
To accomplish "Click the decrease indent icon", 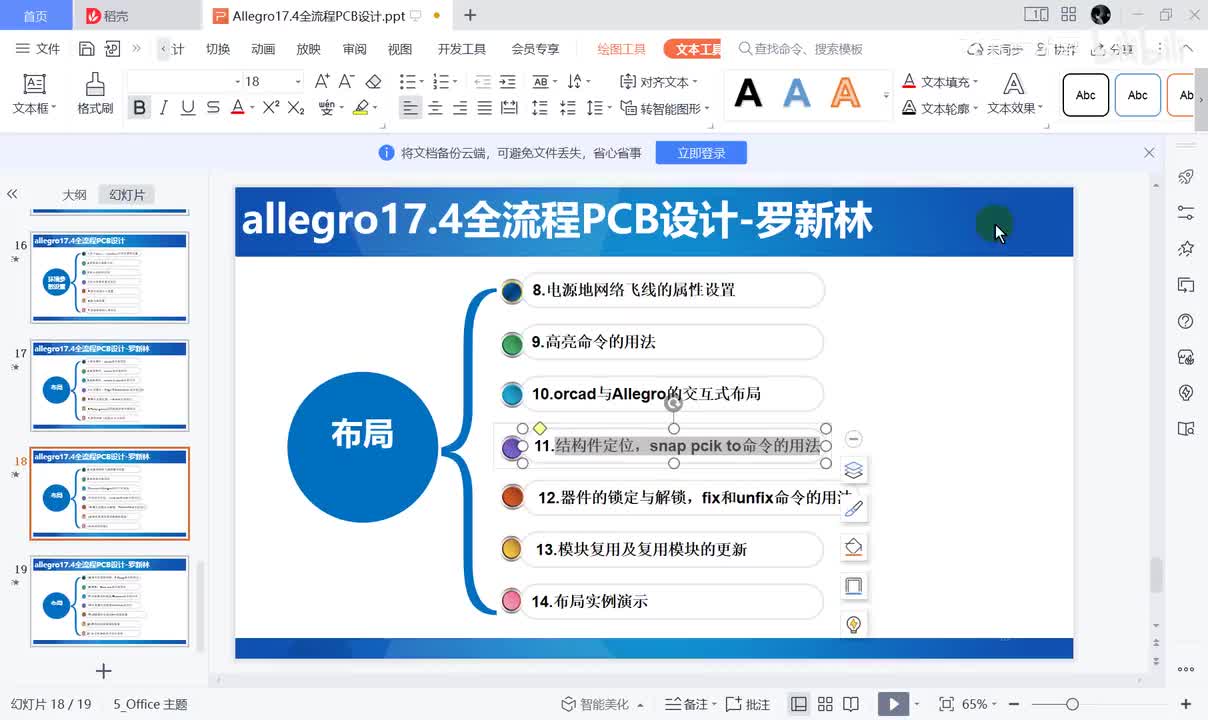I will [x=482, y=81].
